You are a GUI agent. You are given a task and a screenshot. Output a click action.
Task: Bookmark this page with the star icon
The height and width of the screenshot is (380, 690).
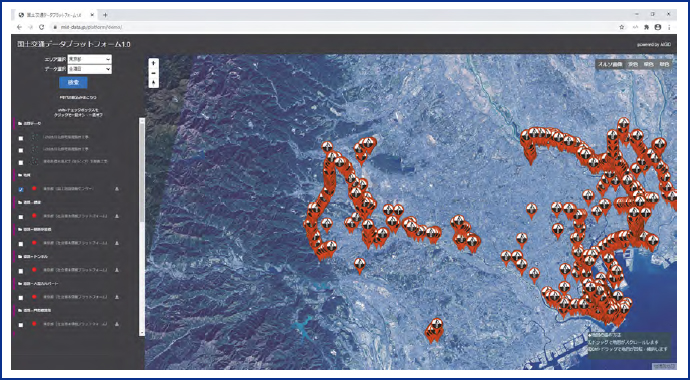(x=622, y=27)
